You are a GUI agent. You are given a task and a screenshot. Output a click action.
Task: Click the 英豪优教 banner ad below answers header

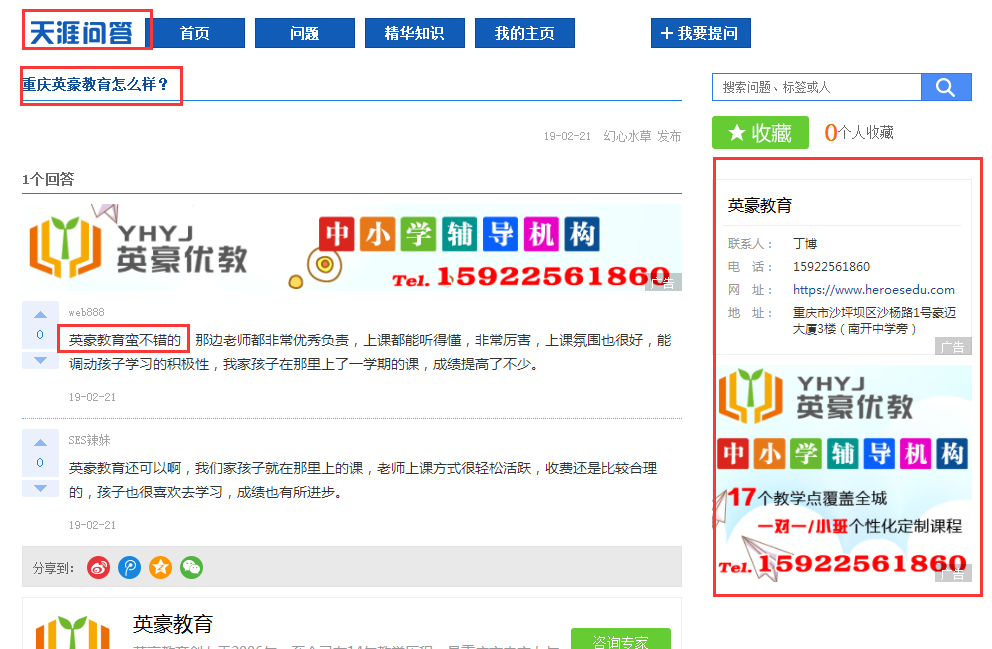click(x=352, y=247)
